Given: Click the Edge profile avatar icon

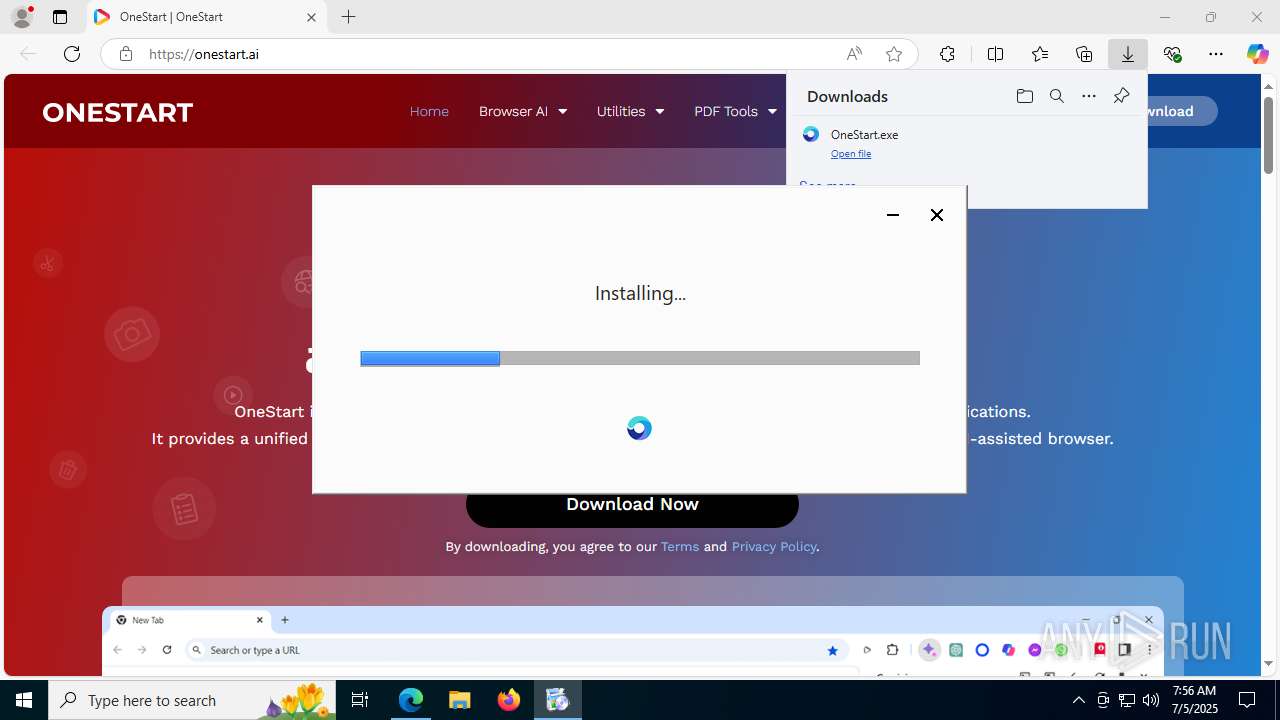Looking at the screenshot, I should coord(22,17).
